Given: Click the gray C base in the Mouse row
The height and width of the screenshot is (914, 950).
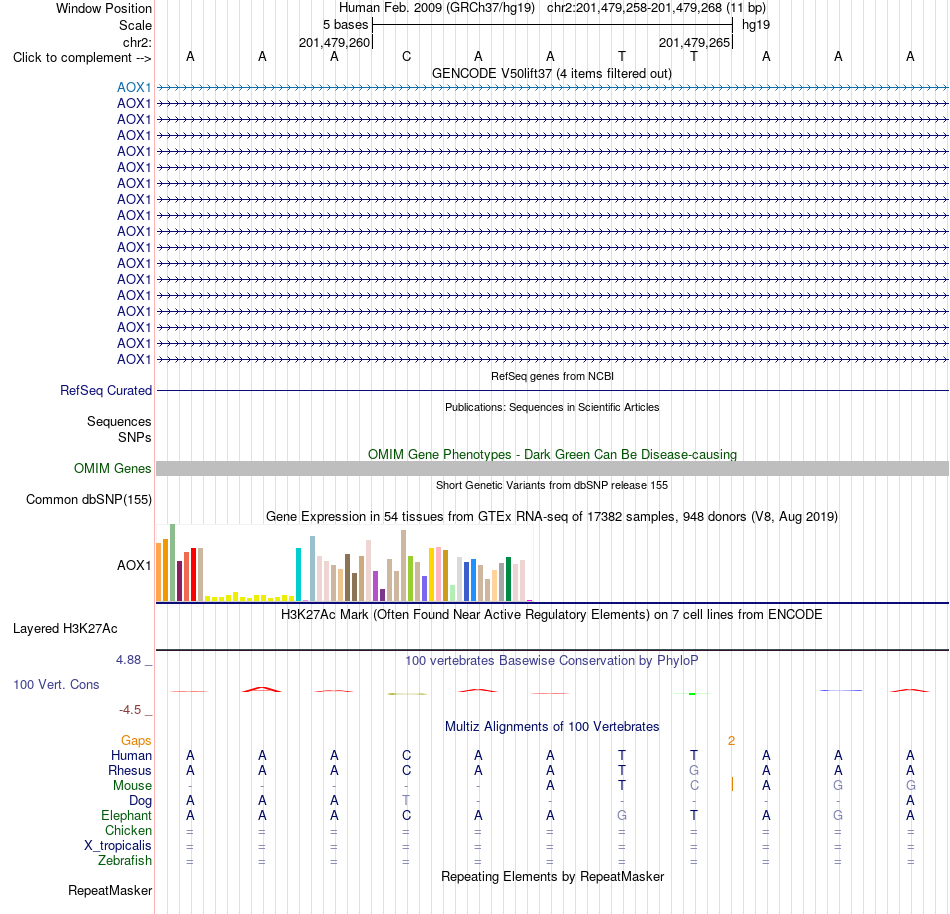Looking at the screenshot, I should (x=694, y=786).
